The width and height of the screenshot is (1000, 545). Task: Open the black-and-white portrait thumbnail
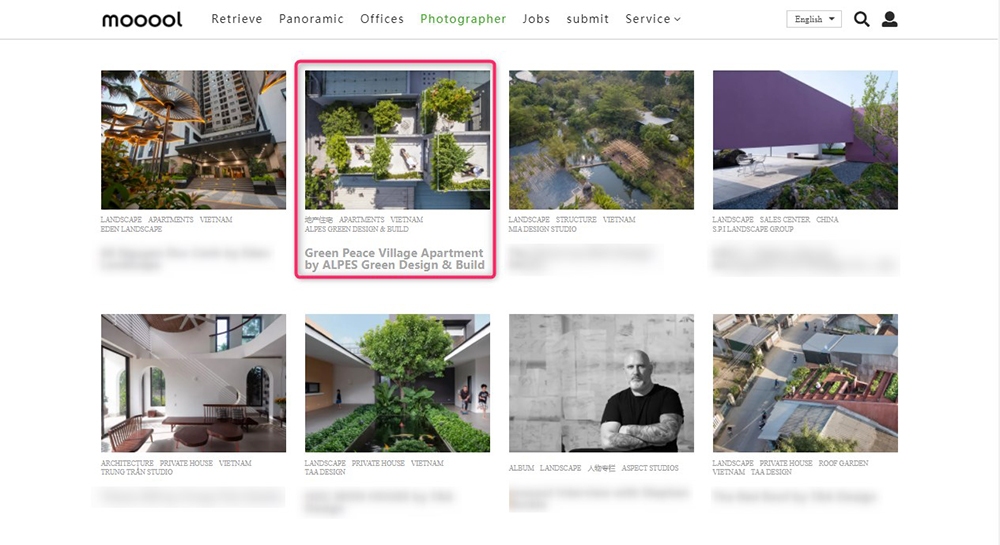[x=601, y=383]
